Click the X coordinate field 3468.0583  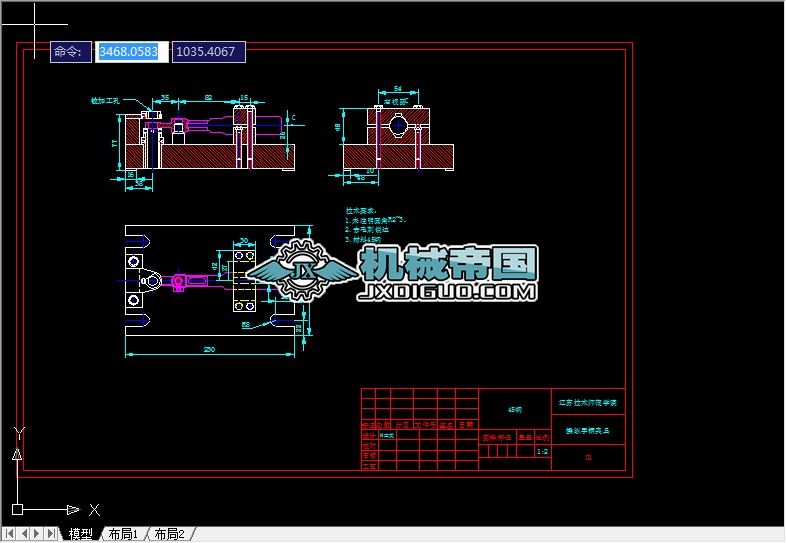pos(131,52)
